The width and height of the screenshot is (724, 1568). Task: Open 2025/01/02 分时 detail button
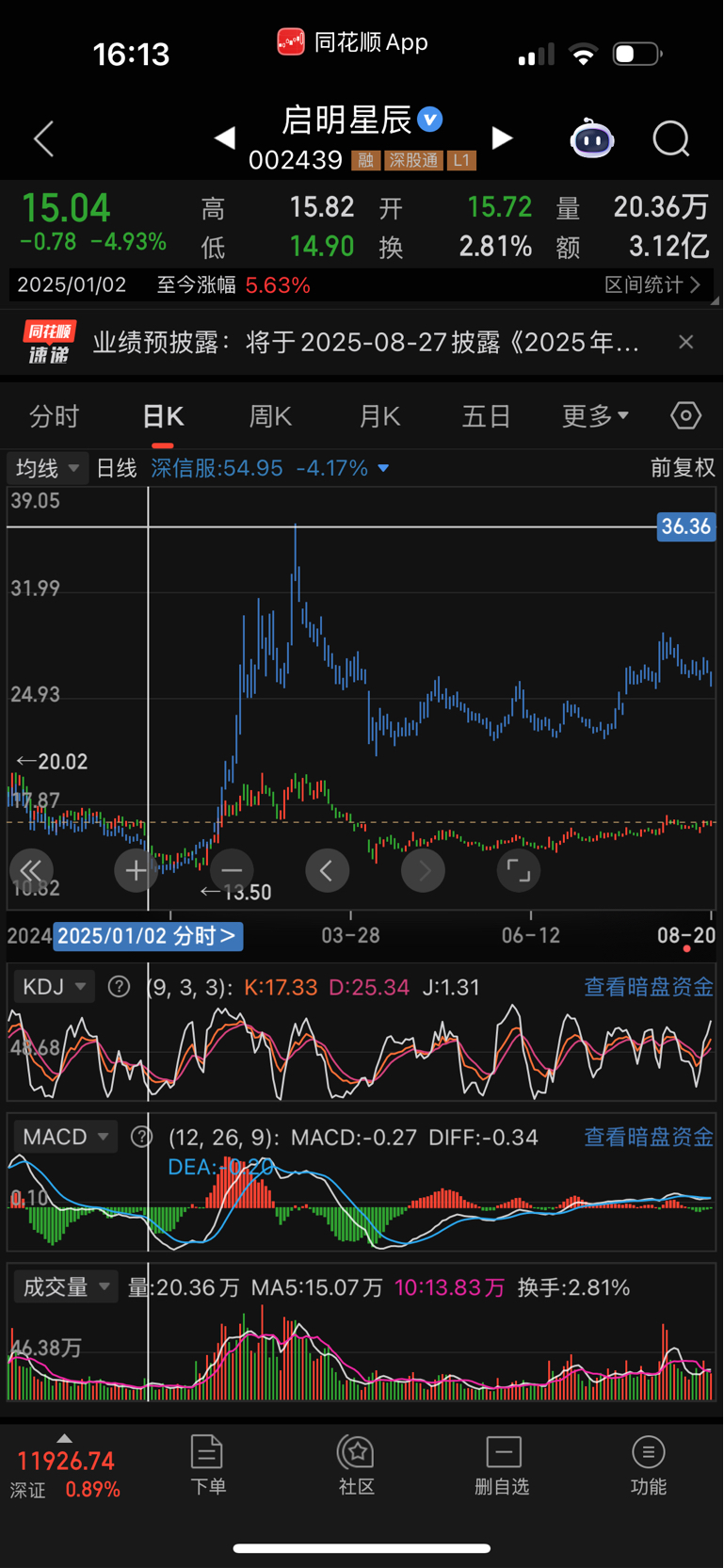pos(148,936)
